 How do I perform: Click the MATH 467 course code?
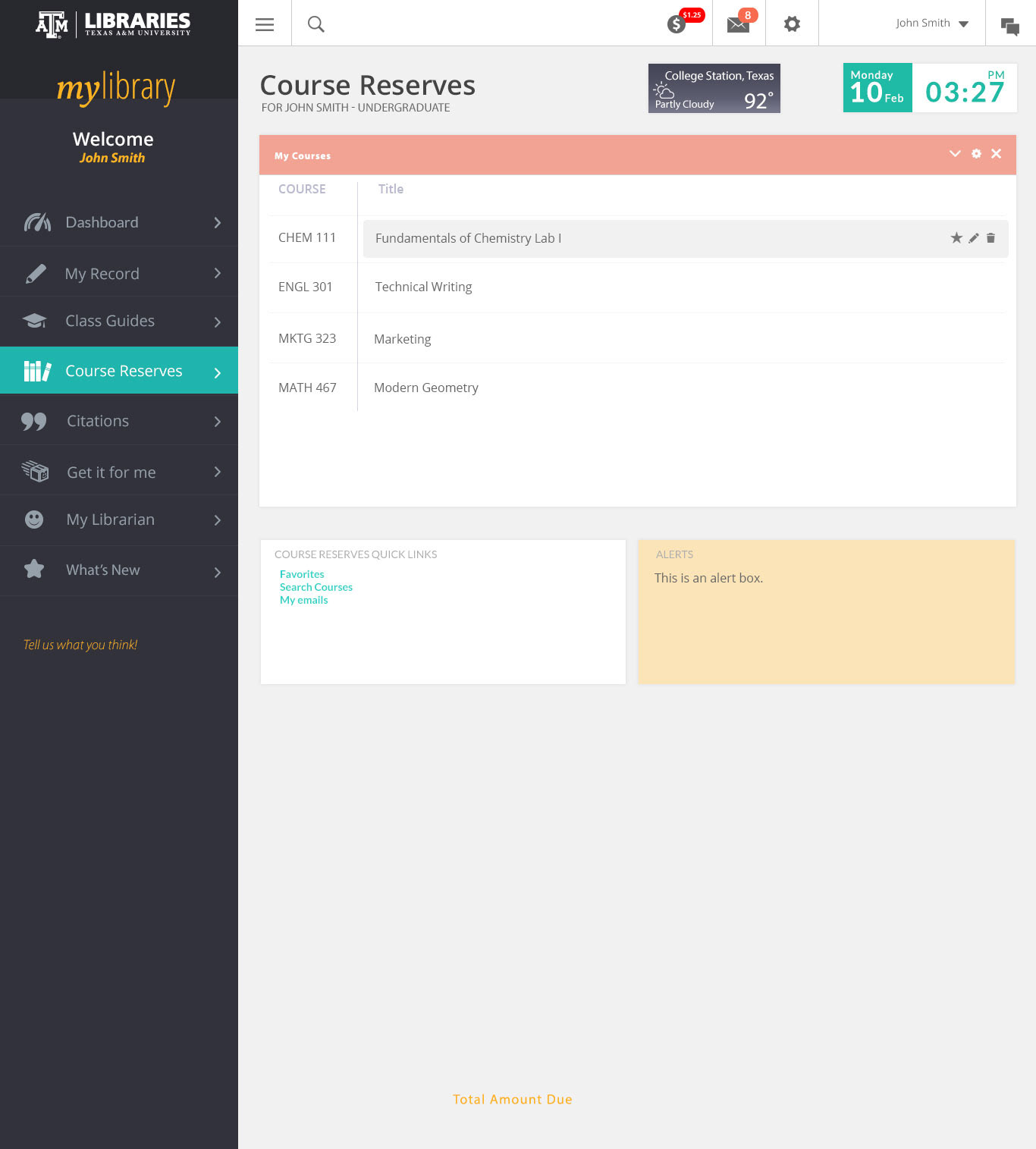coord(307,388)
